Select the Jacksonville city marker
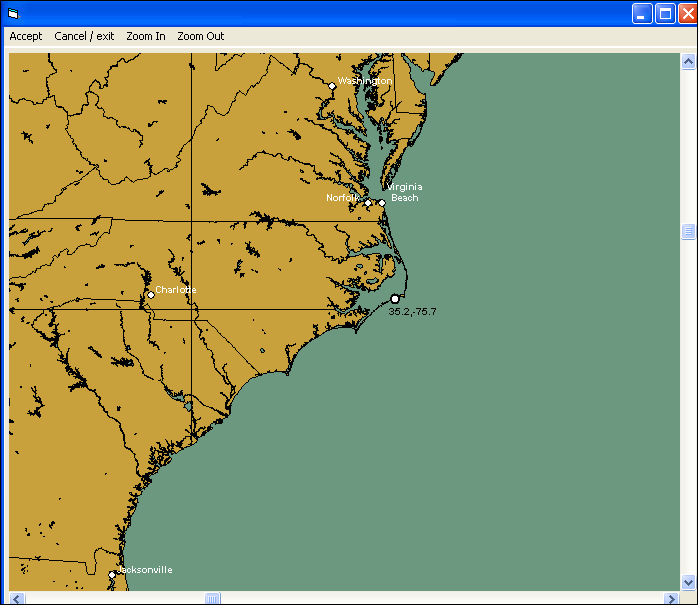The width and height of the screenshot is (698, 605). (x=112, y=575)
